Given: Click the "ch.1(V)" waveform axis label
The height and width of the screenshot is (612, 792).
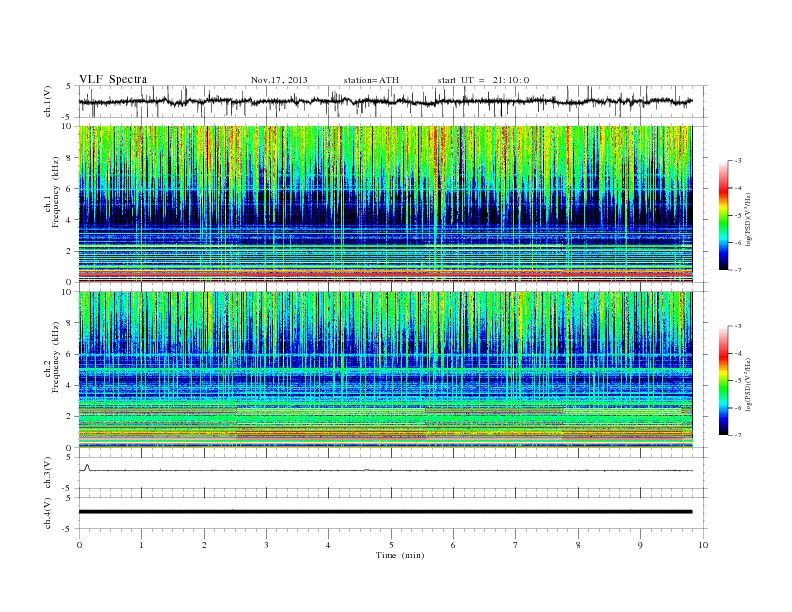Looking at the screenshot, I should pyautogui.click(x=48, y=101).
